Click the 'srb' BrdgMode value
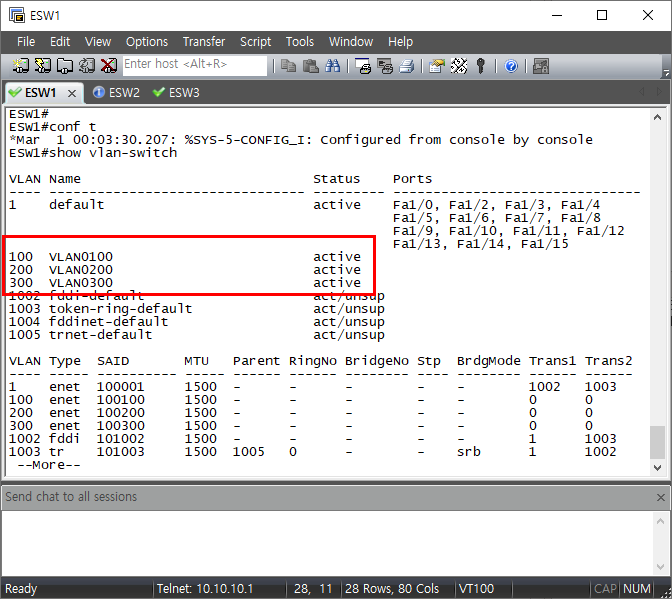Screen dimensions: 672x599 pos(468,452)
